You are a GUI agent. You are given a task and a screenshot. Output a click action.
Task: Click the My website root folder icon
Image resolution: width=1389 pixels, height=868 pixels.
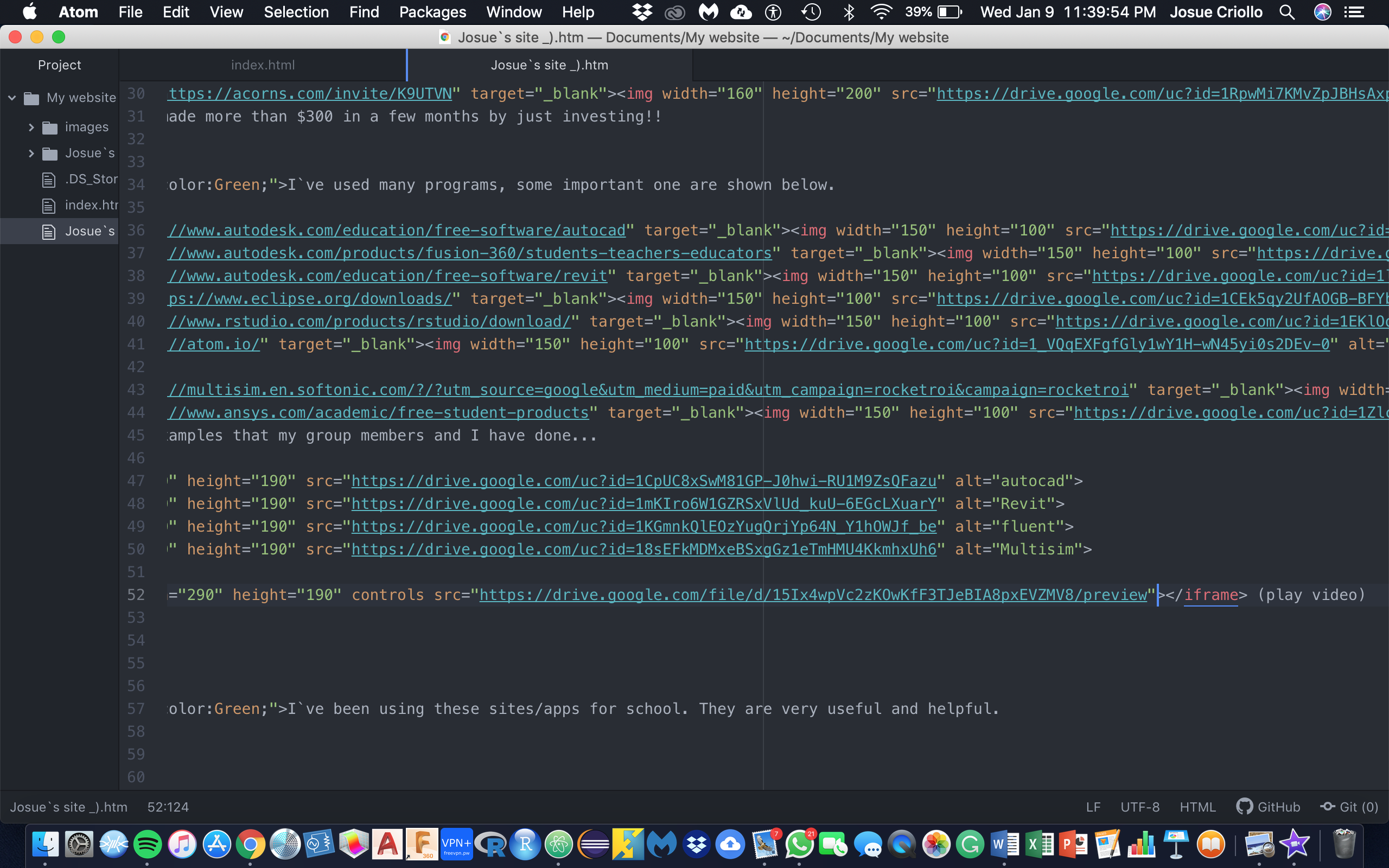[x=31, y=98]
